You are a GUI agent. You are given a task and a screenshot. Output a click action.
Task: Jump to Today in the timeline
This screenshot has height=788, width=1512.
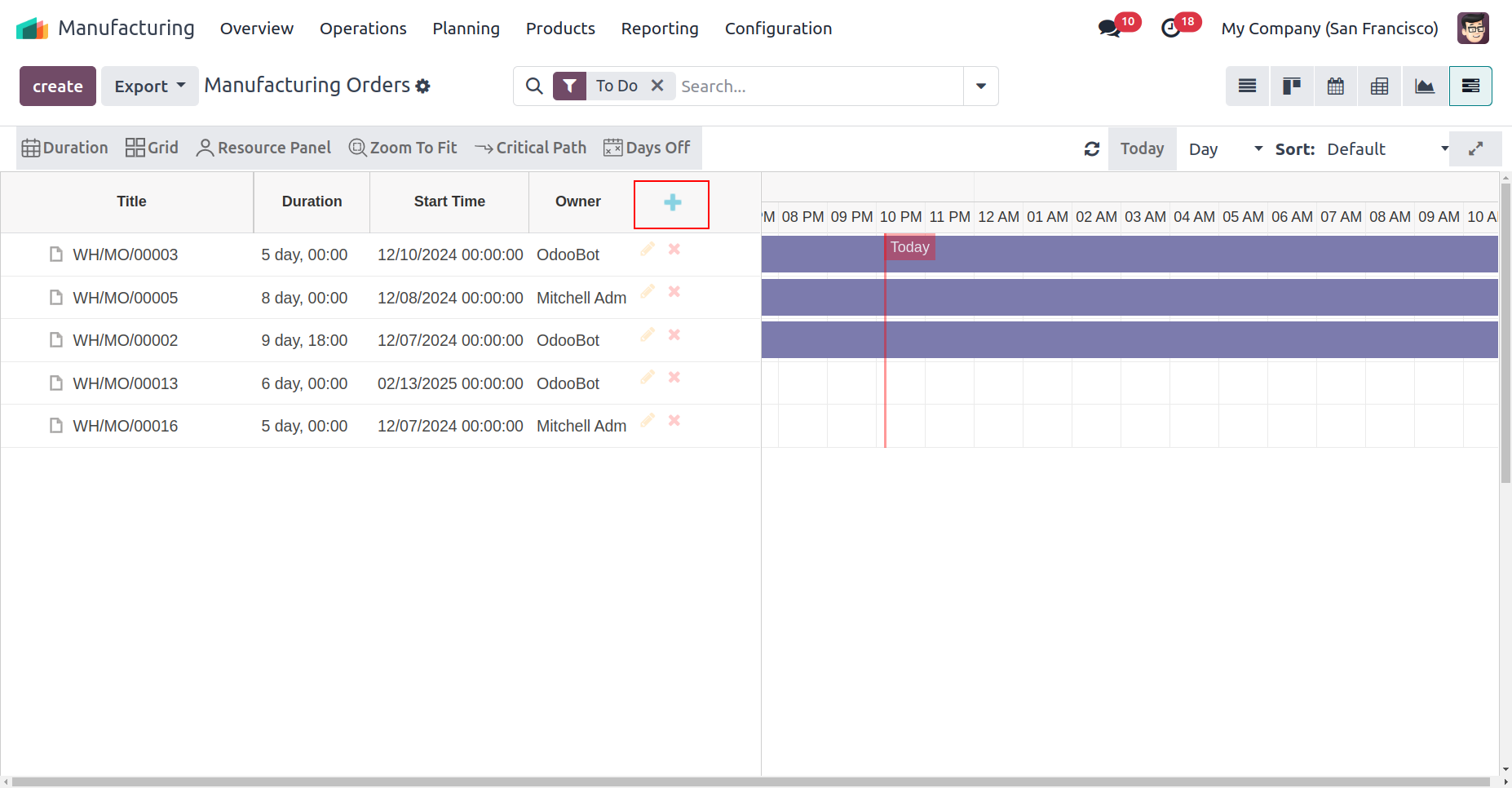click(x=1142, y=149)
